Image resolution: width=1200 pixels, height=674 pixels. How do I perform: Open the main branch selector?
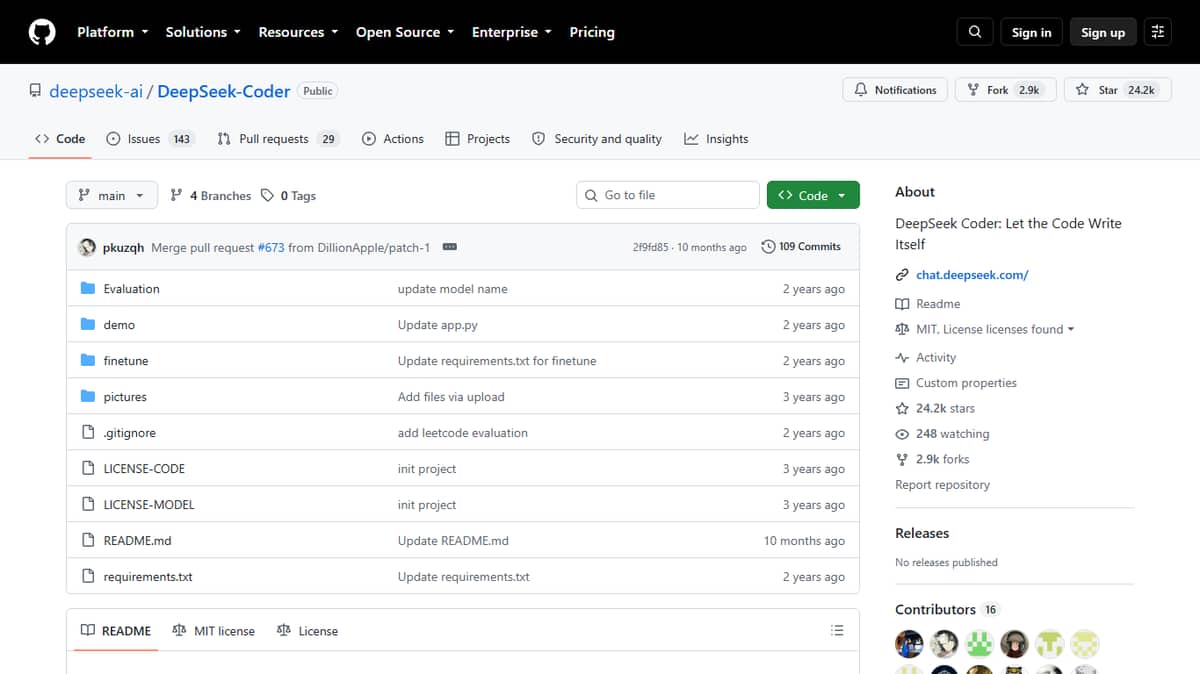[112, 195]
